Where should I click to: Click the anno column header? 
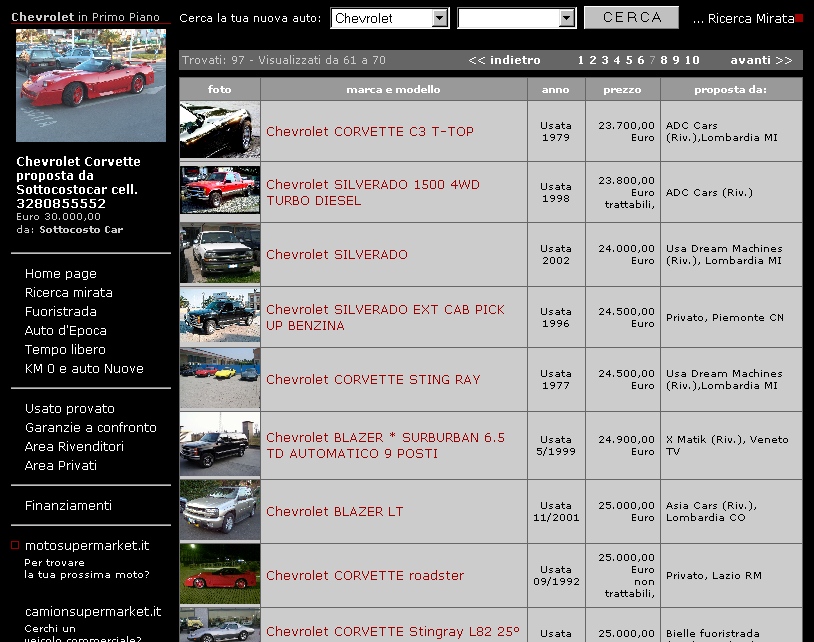557,89
